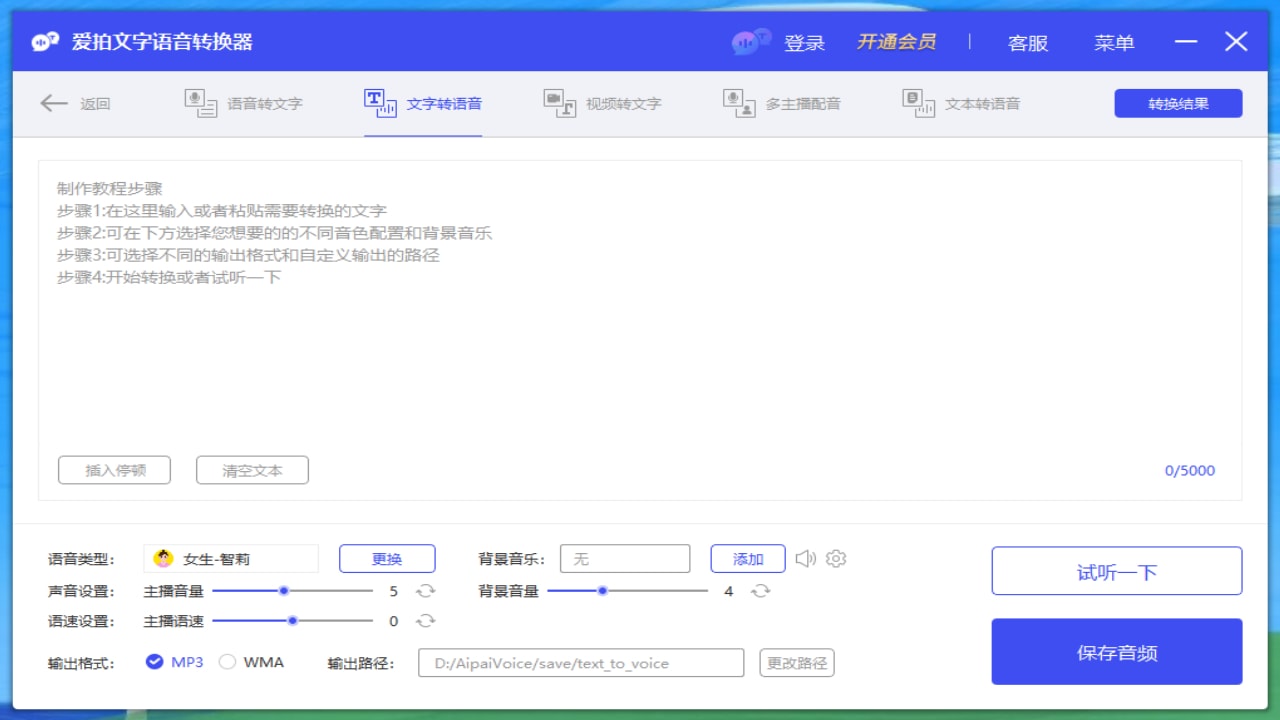Screen dimensions: 1280x720
Task: Switch to the 视频转文字 tab
Action: (x=600, y=103)
